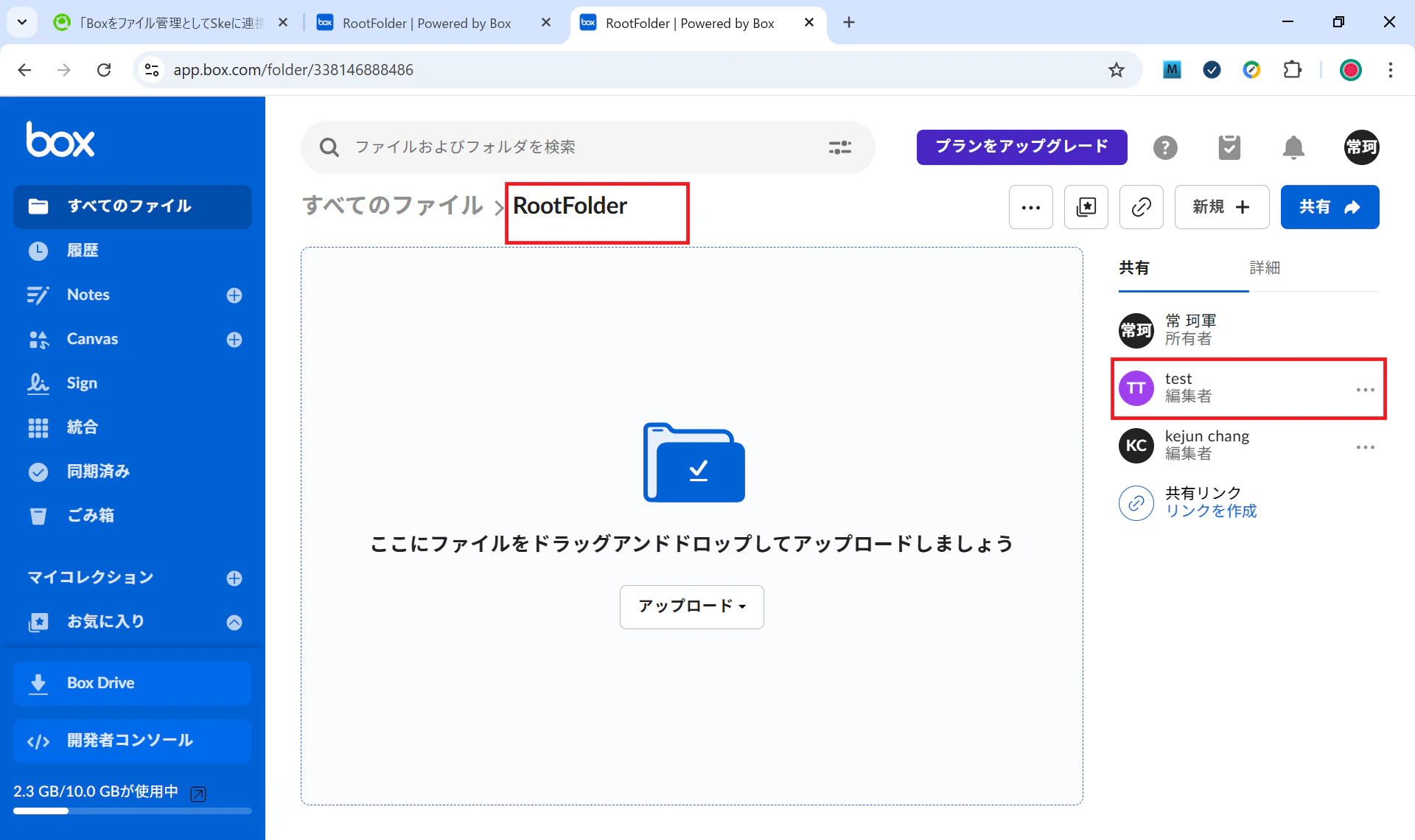Open Chrome profile avatar
Image resolution: width=1415 pixels, height=840 pixels.
tap(1350, 70)
